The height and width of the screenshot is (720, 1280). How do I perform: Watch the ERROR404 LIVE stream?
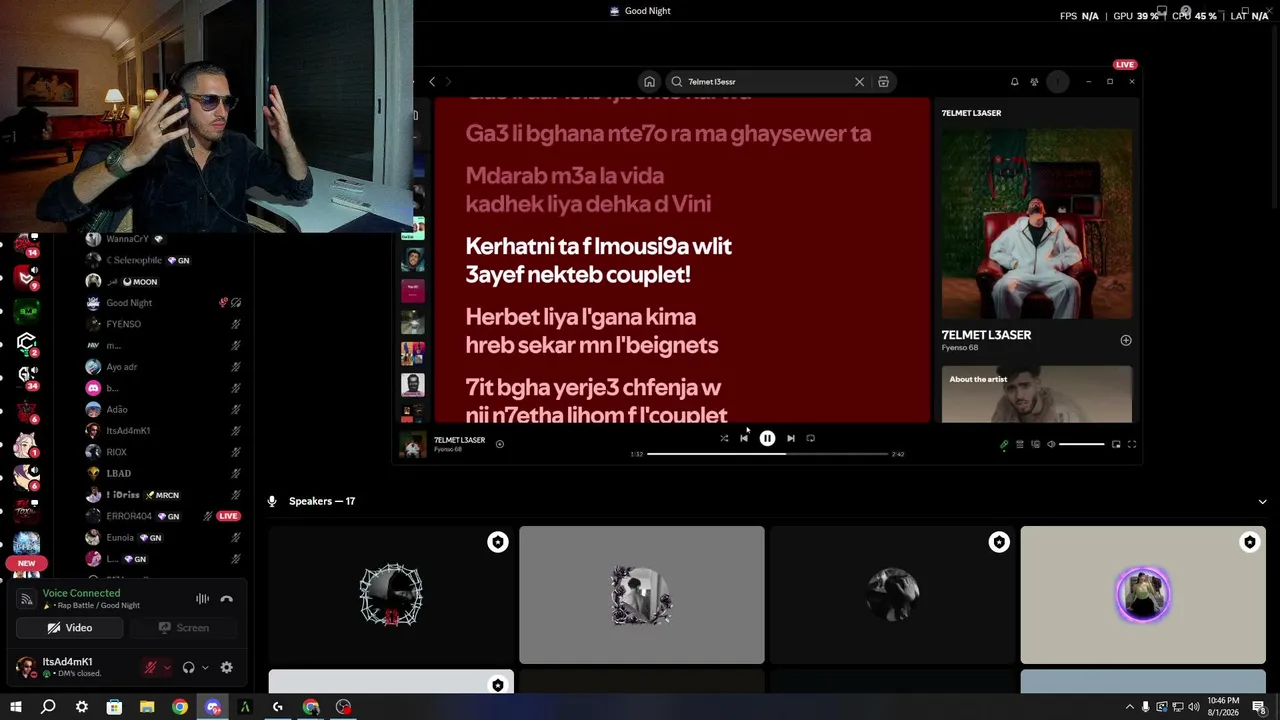click(x=229, y=516)
